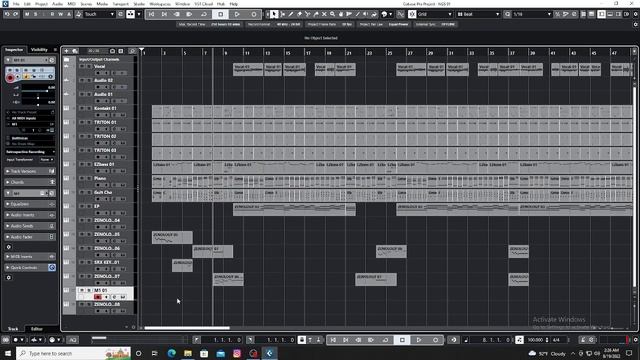Select the Glue tool in toolbar
The width and height of the screenshot is (640, 360).
[x=316, y=14]
